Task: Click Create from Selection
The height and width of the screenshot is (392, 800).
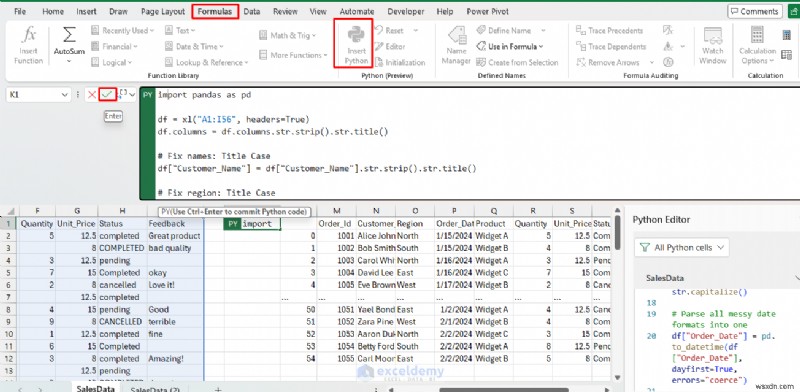Action: pyautogui.click(x=517, y=62)
